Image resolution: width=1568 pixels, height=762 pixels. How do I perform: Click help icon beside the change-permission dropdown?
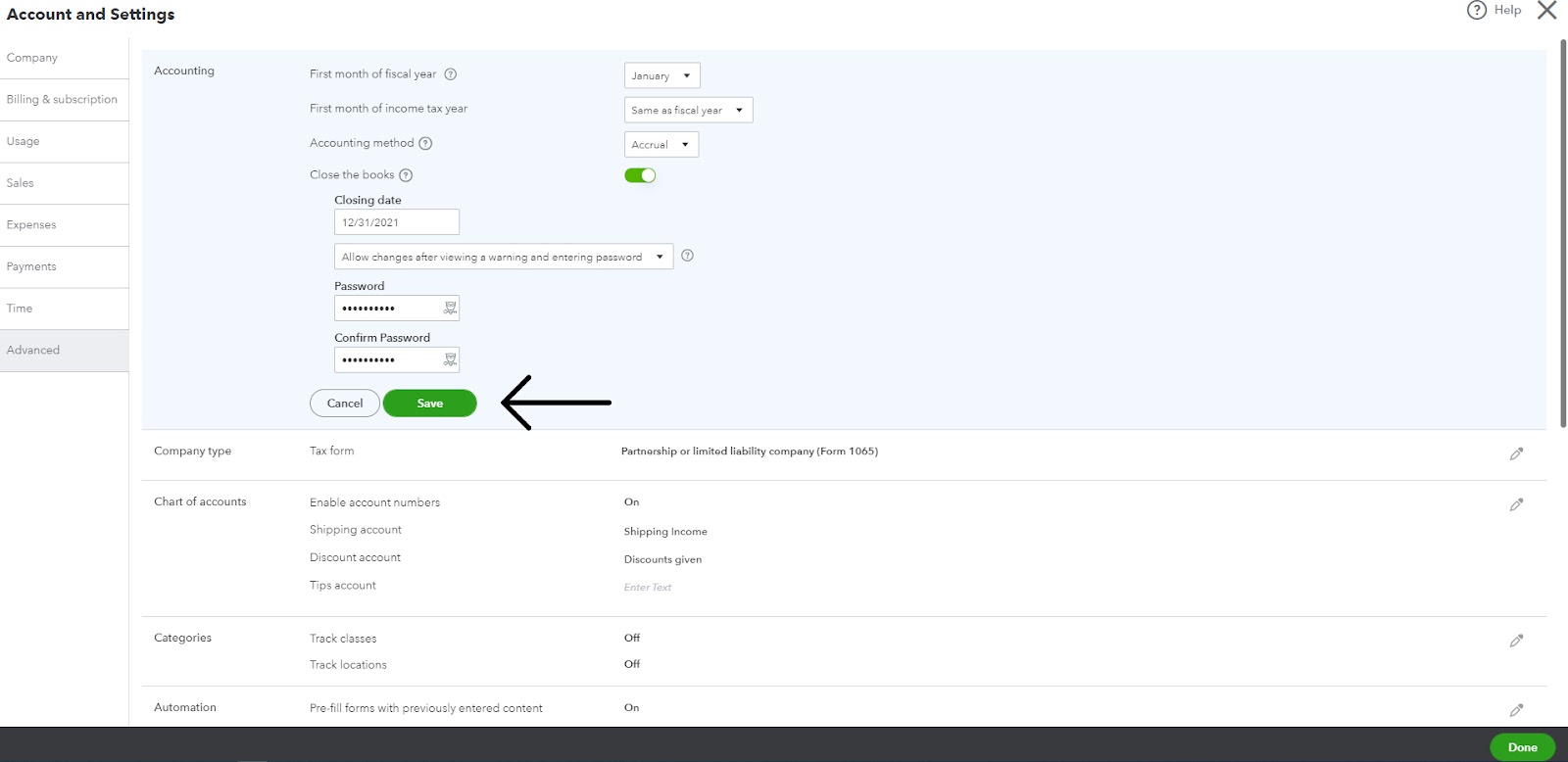click(x=687, y=256)
